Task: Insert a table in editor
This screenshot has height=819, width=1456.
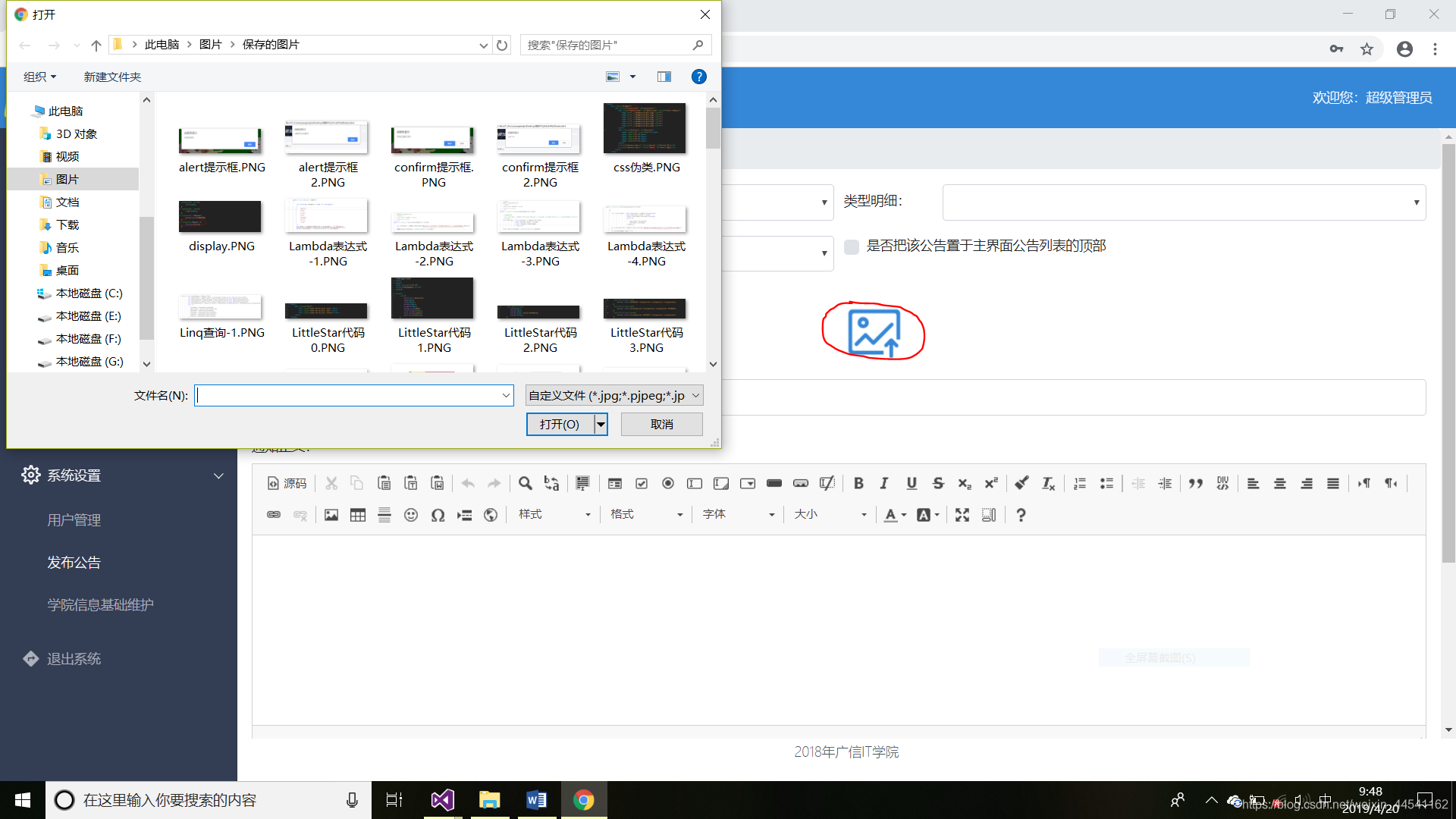Action: [x=358, y=516]
